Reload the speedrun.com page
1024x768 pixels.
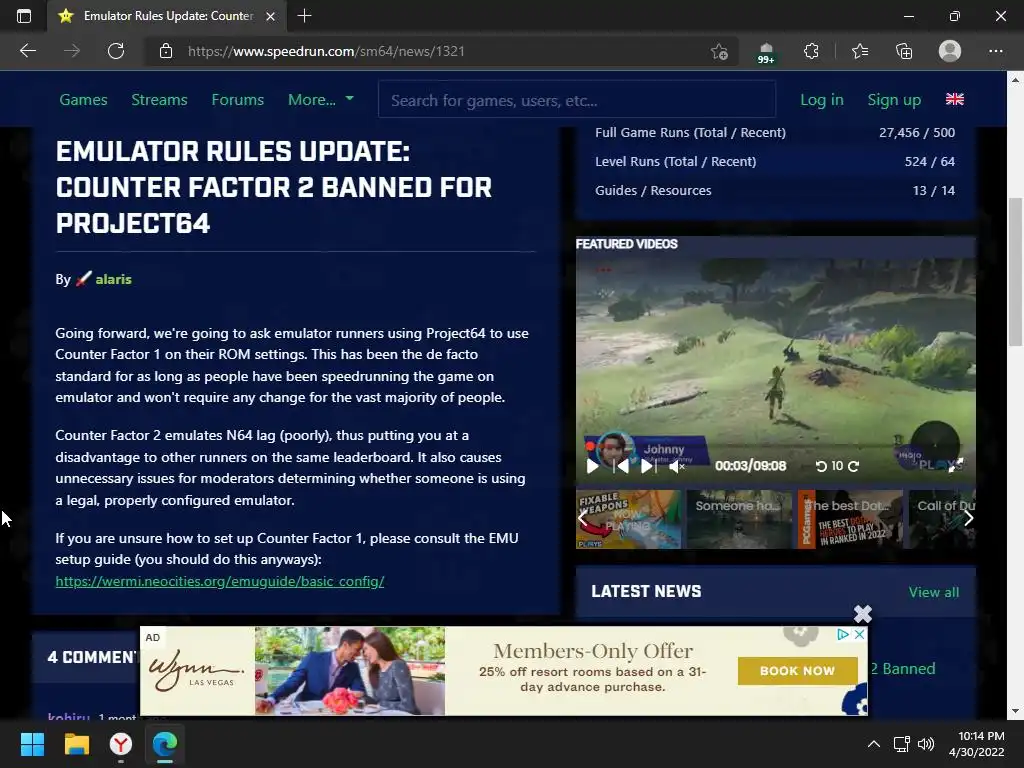[116, 51]
